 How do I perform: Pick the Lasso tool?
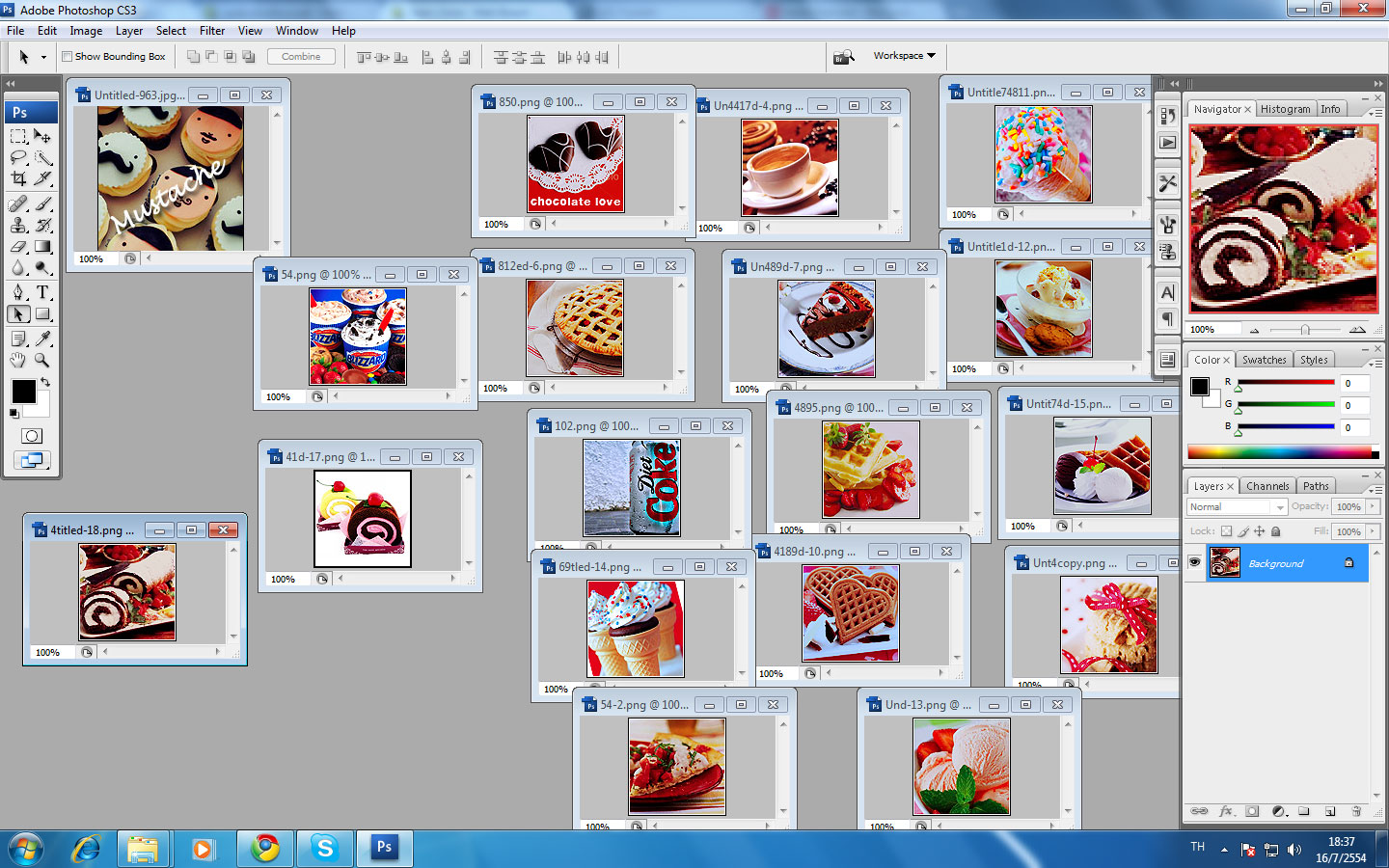coord(18,157)
